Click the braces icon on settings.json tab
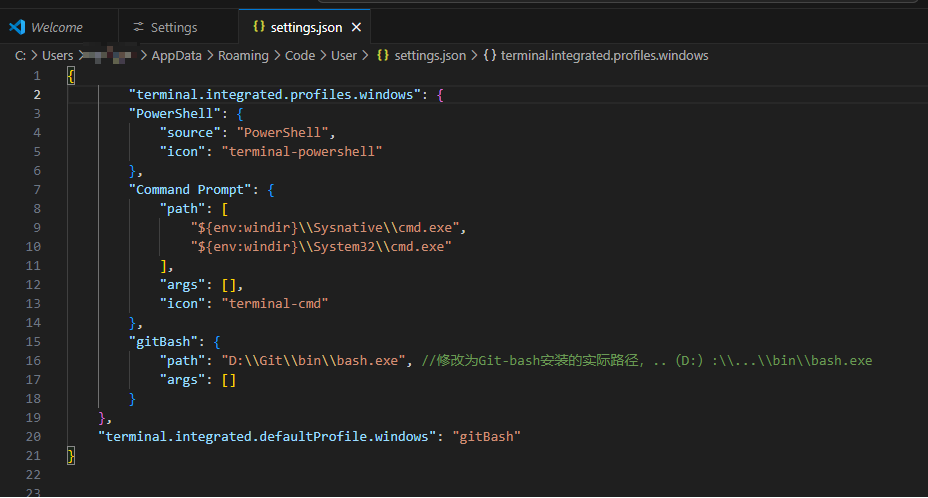 (x=259, y=26)
